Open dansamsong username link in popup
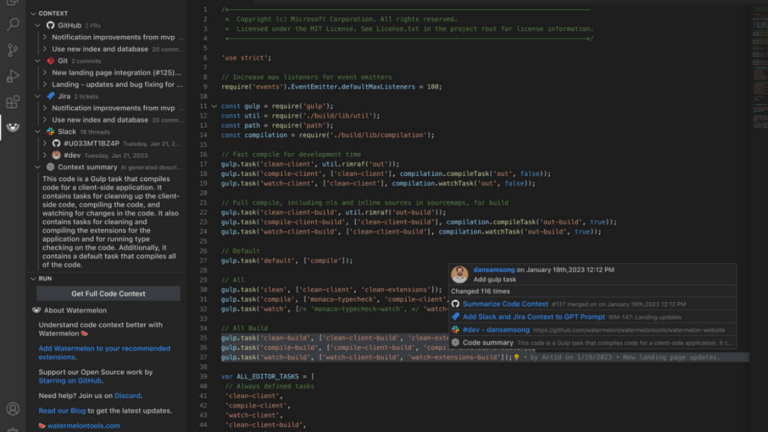768x432 pixels. coord(494,270)
